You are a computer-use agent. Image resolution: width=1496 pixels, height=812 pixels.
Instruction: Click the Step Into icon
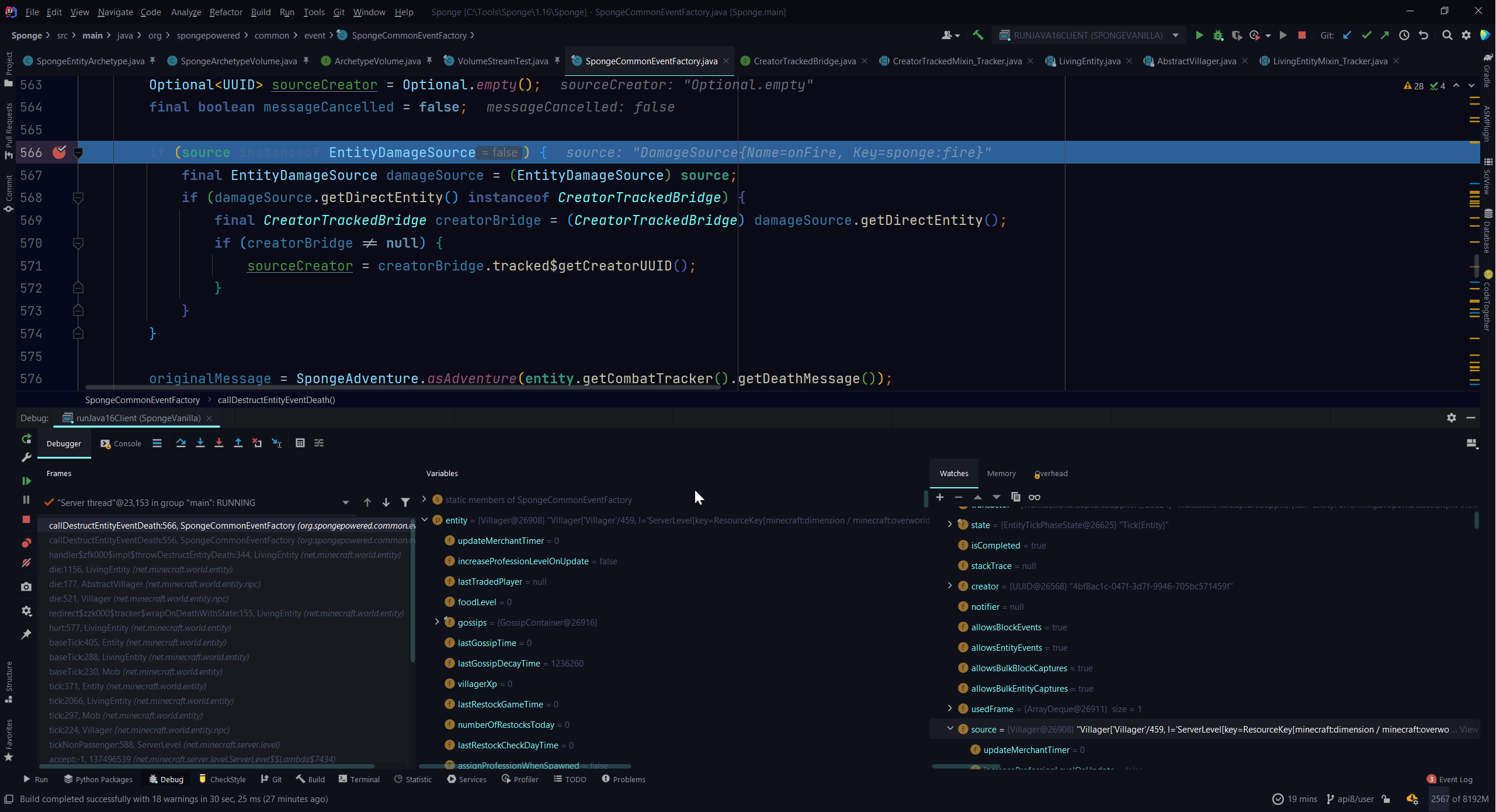coord(200,443)
